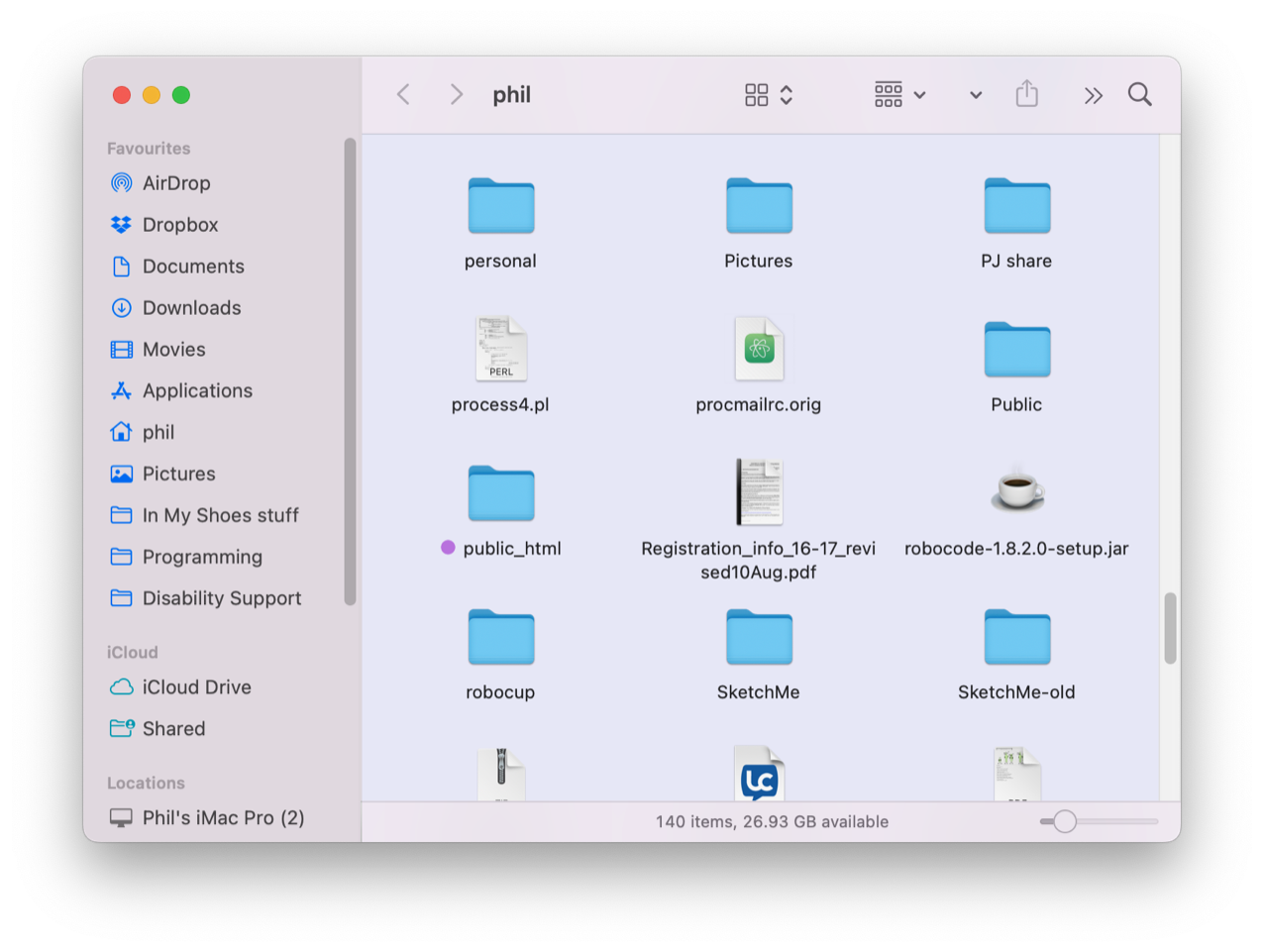Open AirDrop in the sidebar

(x=175, y=183)
